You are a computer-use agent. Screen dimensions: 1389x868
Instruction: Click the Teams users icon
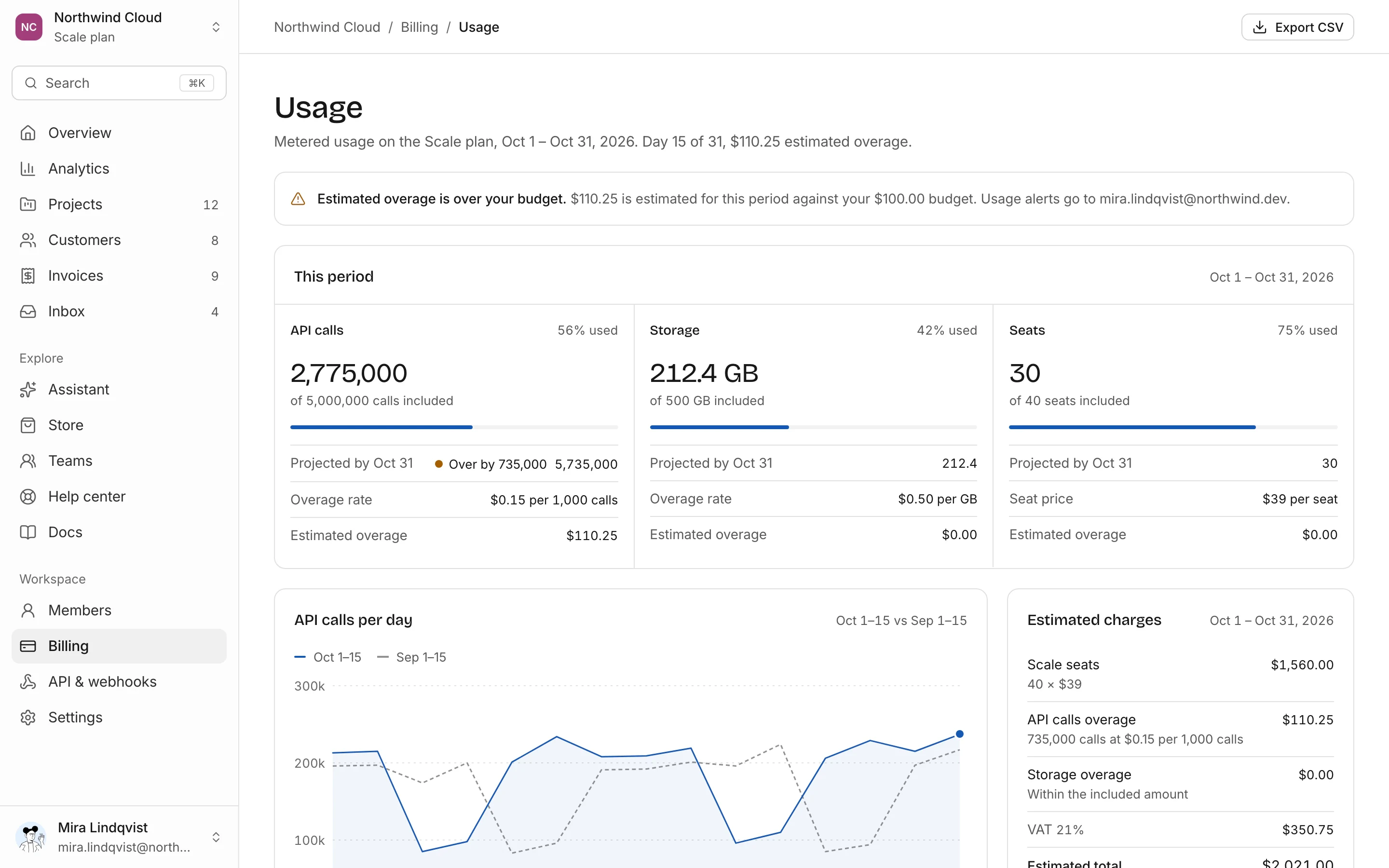click(28, 461)
